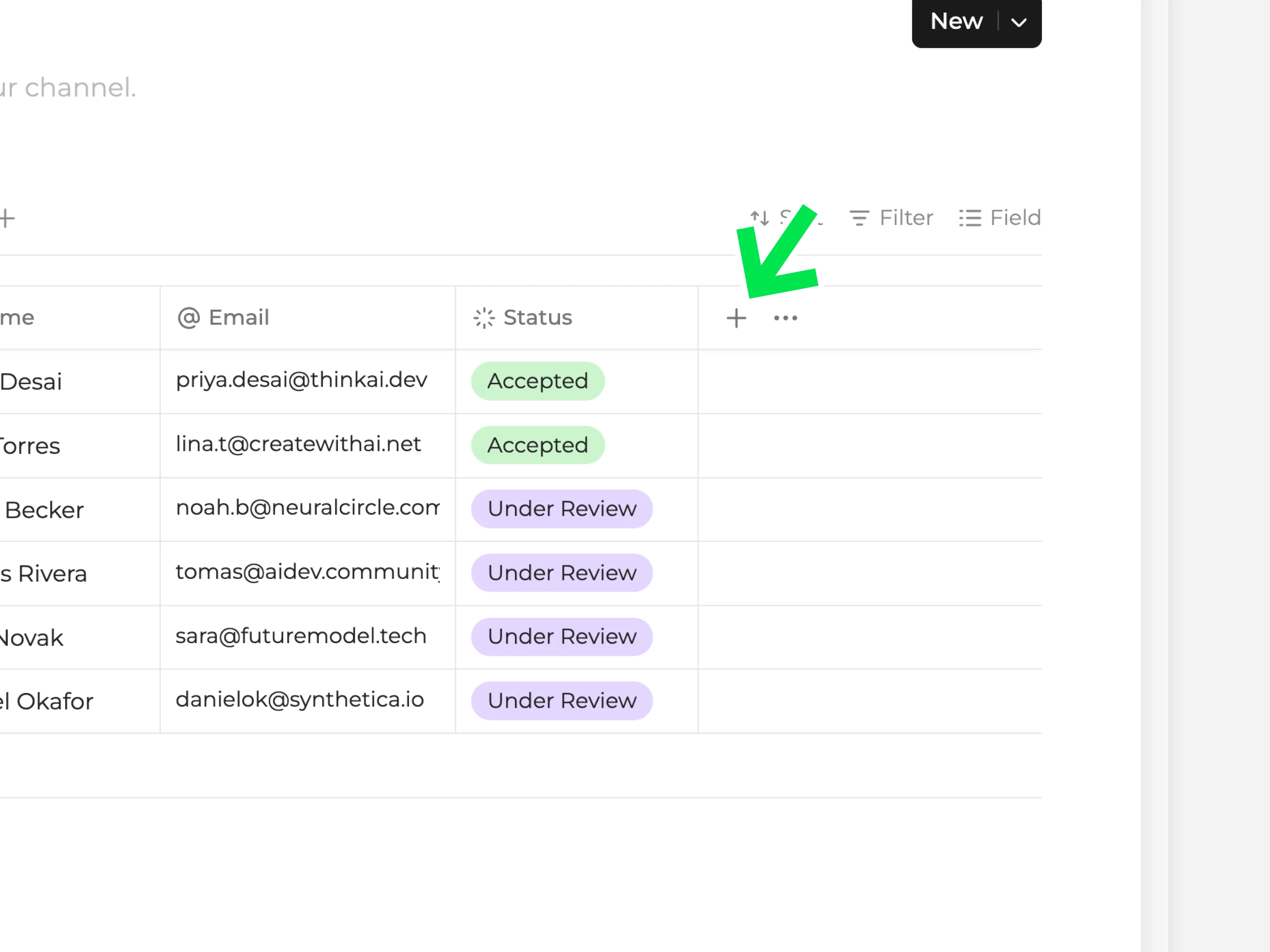Click the lina.t@createwithai.net email cell

click(298, 444)
